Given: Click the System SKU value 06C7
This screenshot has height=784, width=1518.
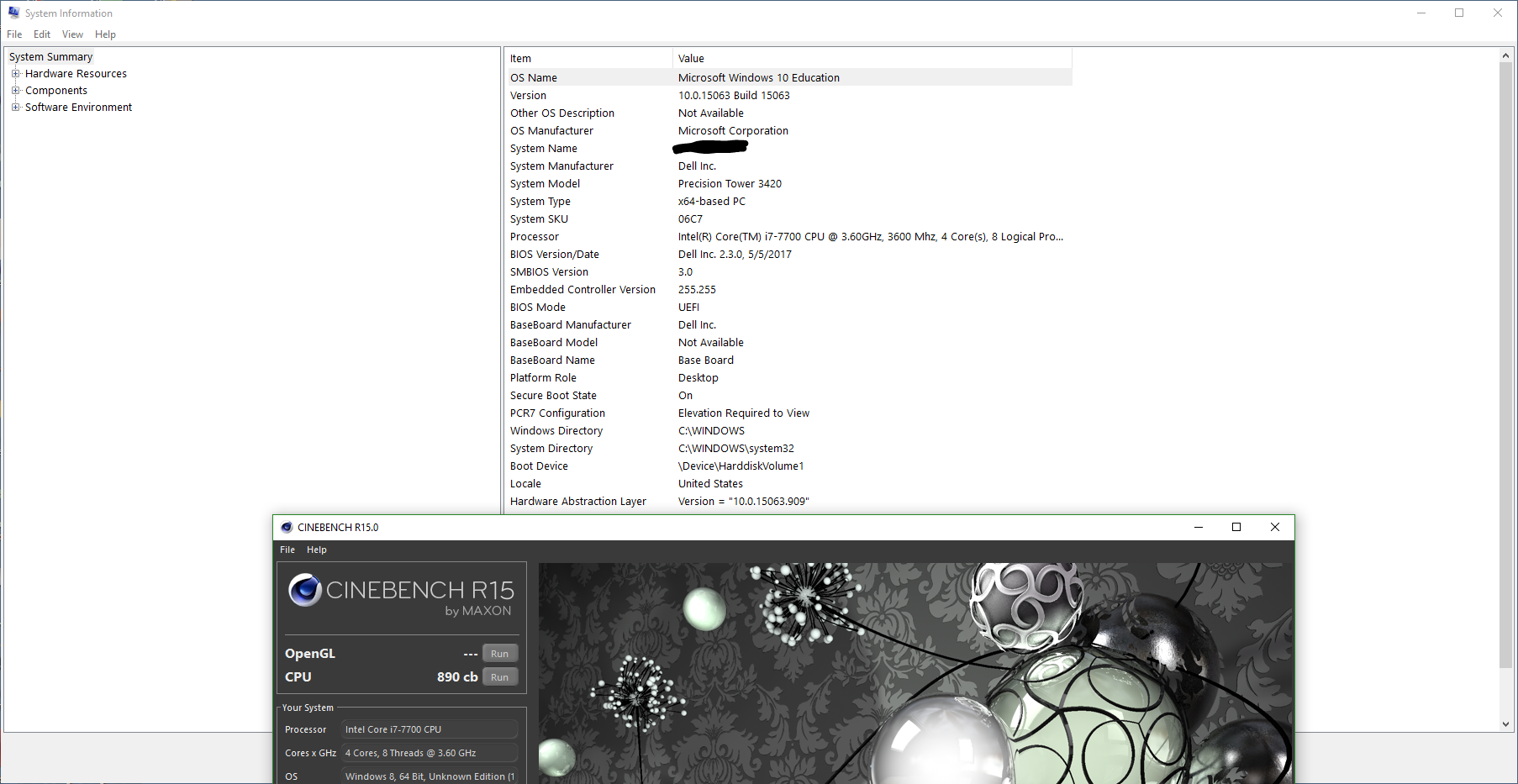Looking at the screenshot, I should (690, 219).
